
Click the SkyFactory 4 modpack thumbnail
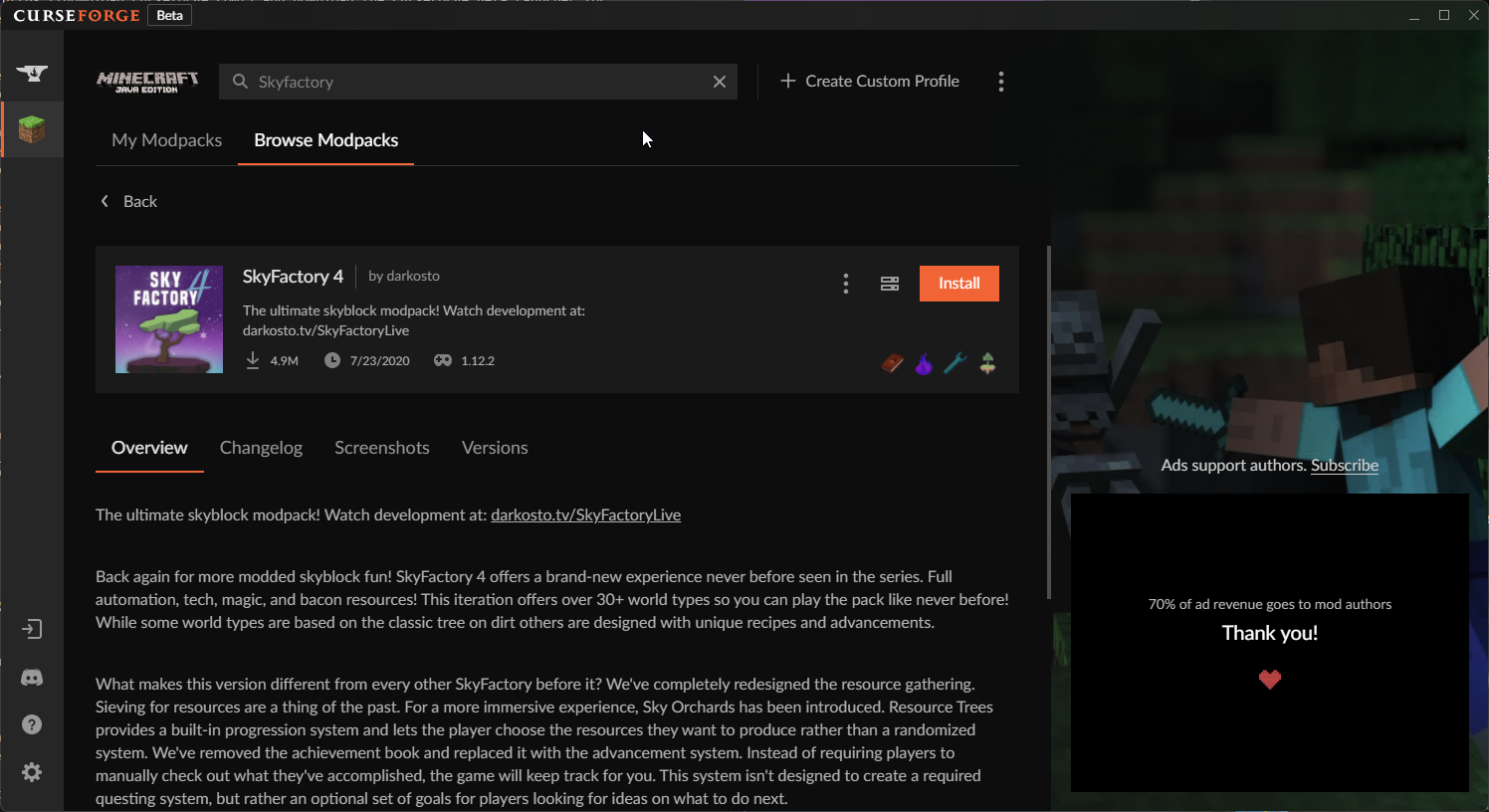pyautogui.click(x=169, y=319)
